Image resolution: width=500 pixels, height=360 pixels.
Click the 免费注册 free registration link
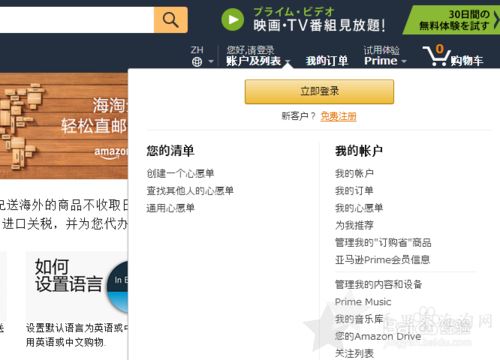click(338, 116)
